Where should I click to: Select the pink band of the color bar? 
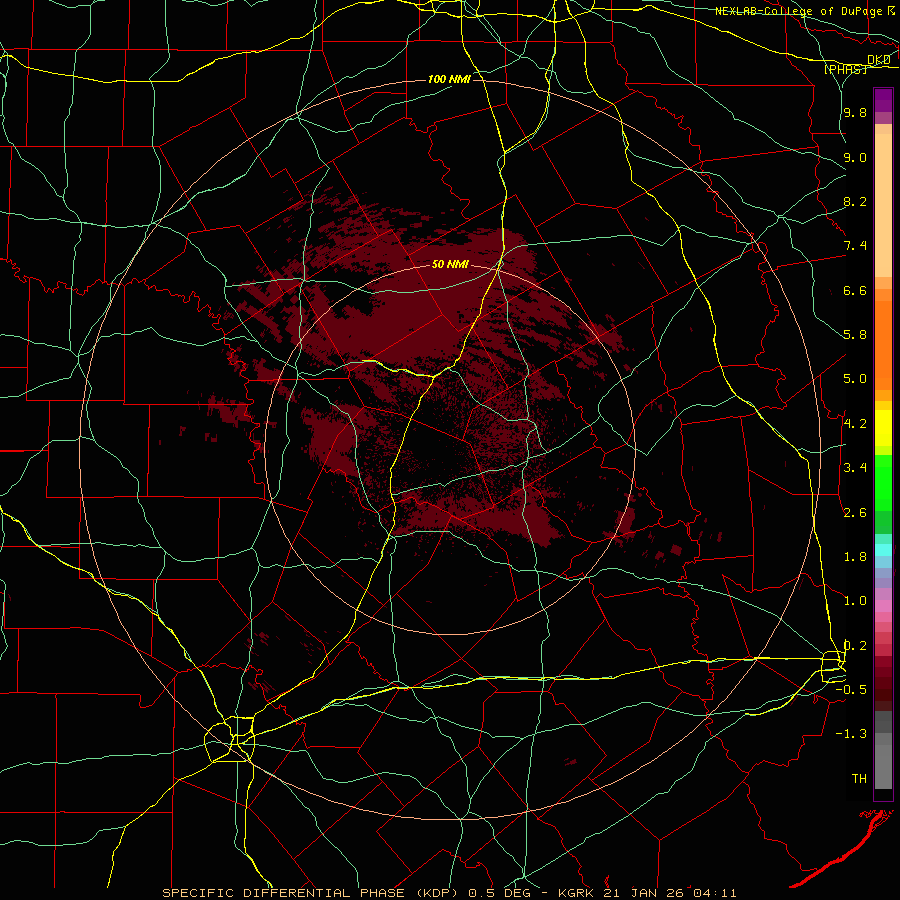tap(883, 606)
